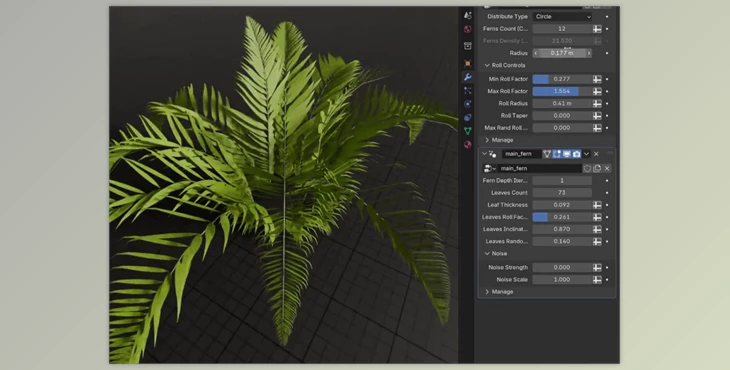The image size is (730, 370).
Task: Open the Physics properties tab
Action: coord(468,104)
